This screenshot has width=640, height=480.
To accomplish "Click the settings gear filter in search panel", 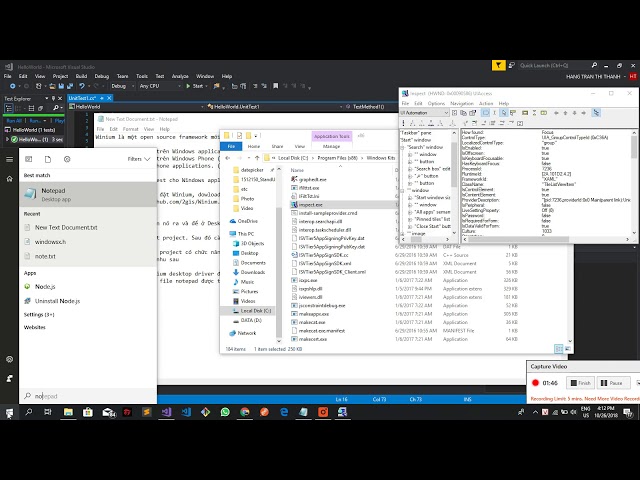I will [x=67, y=159].
